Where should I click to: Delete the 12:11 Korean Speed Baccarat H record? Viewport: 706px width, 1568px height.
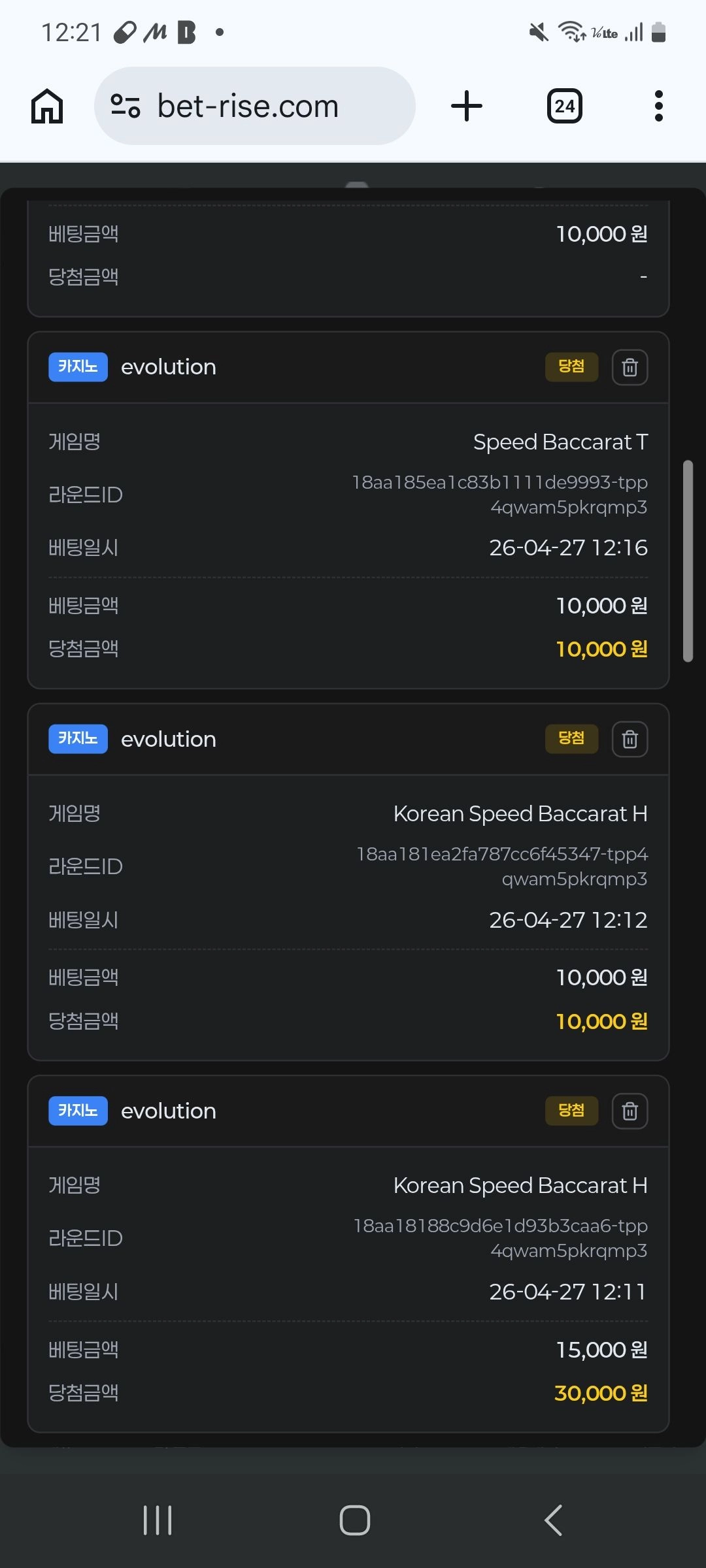pyautogui.click(x=630, y=1111)
